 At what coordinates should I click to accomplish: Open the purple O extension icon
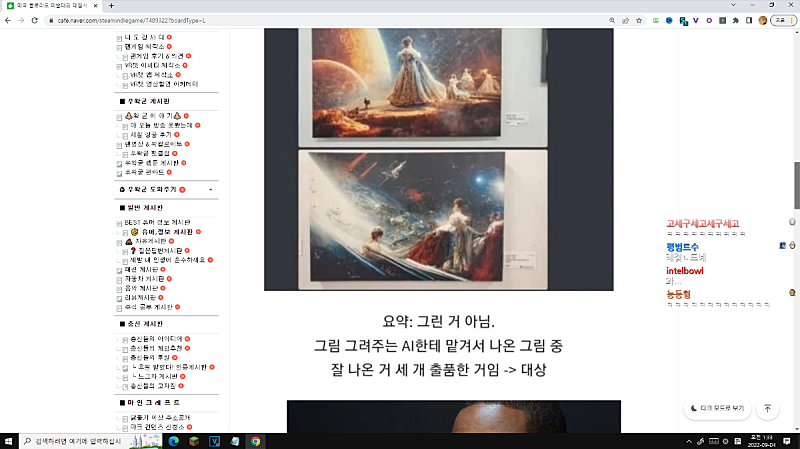point(709,20)
